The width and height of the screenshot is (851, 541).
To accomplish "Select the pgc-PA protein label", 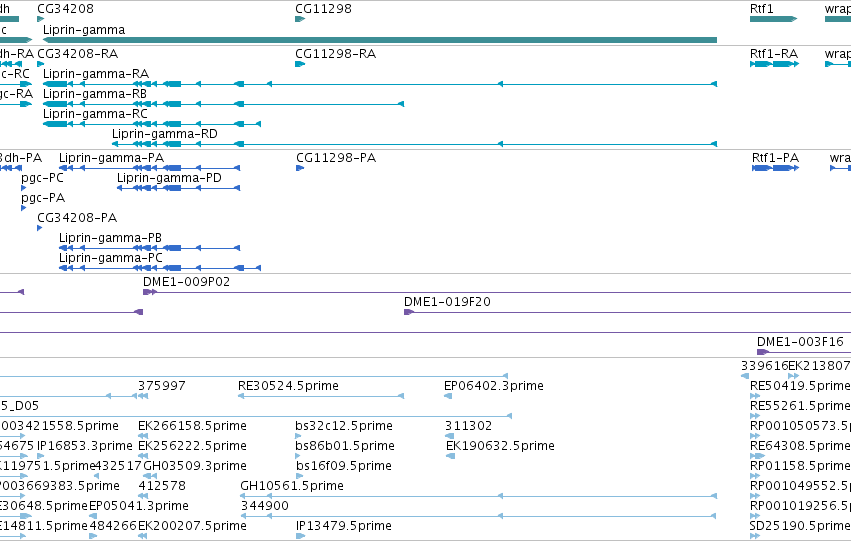I will (x=43, y=198).
